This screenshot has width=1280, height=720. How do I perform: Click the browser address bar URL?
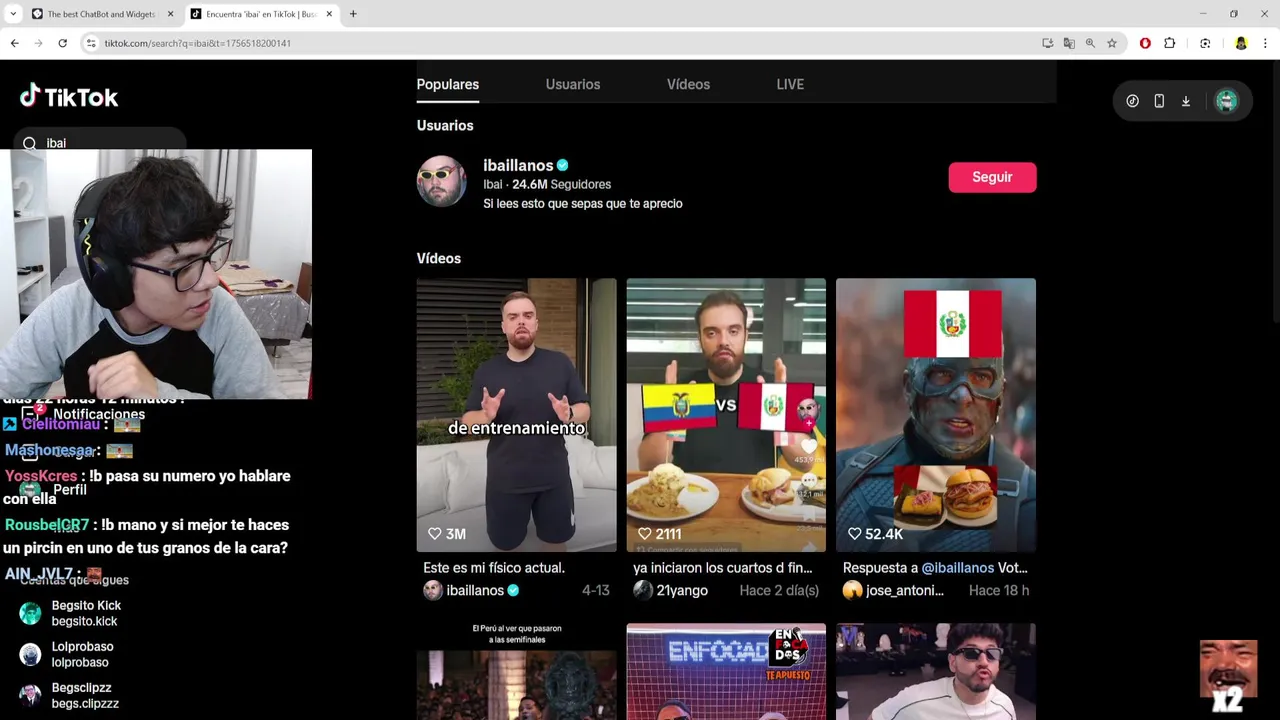point(198,43)
